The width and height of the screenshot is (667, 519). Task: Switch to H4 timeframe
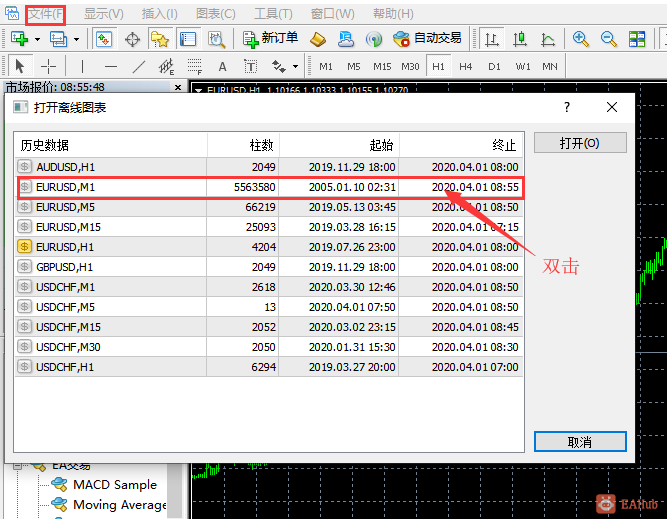tap(465, 67)
